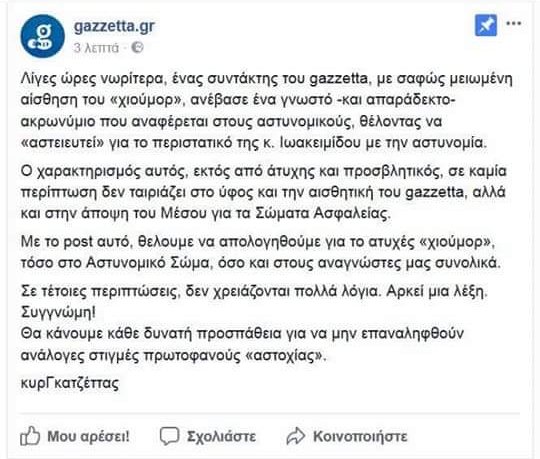Open the '3 λεπτά' timestamp link
This screenshot has width=540, height=459.
click(96, 48)
